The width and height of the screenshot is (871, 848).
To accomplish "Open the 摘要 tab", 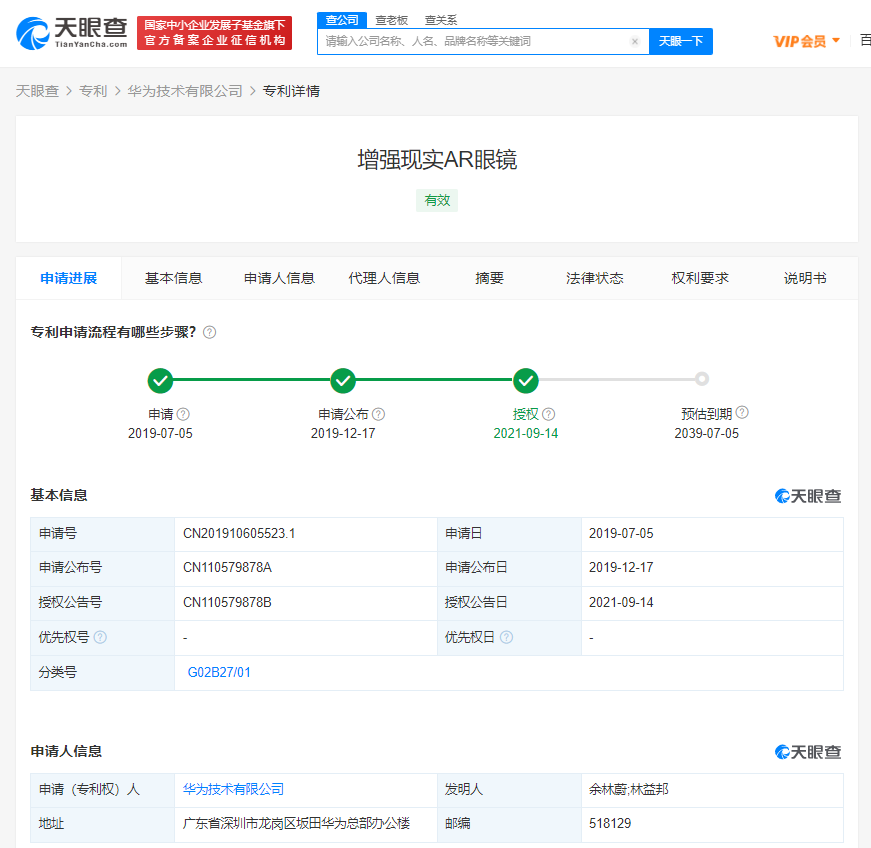I will [x=489, y=278].
